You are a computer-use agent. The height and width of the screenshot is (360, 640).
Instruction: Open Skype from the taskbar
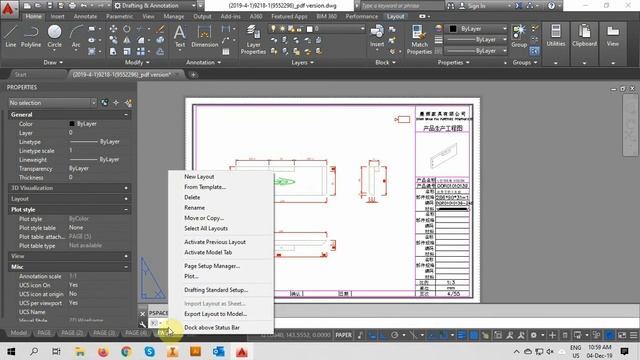coord(149,351)
